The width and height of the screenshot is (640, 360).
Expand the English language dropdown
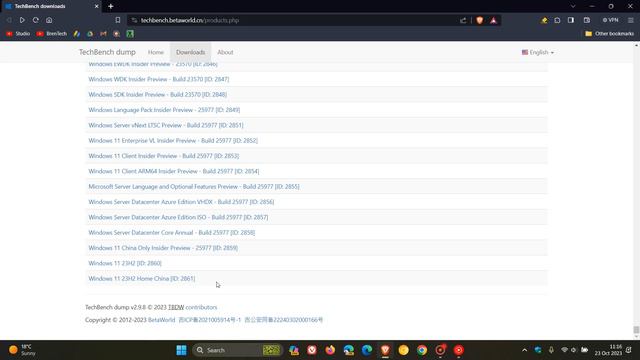[x=538, y=52]
